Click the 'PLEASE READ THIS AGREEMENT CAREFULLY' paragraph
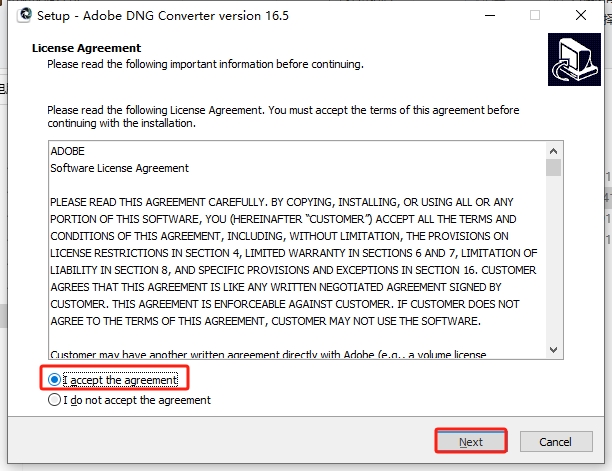 [294, 261]
